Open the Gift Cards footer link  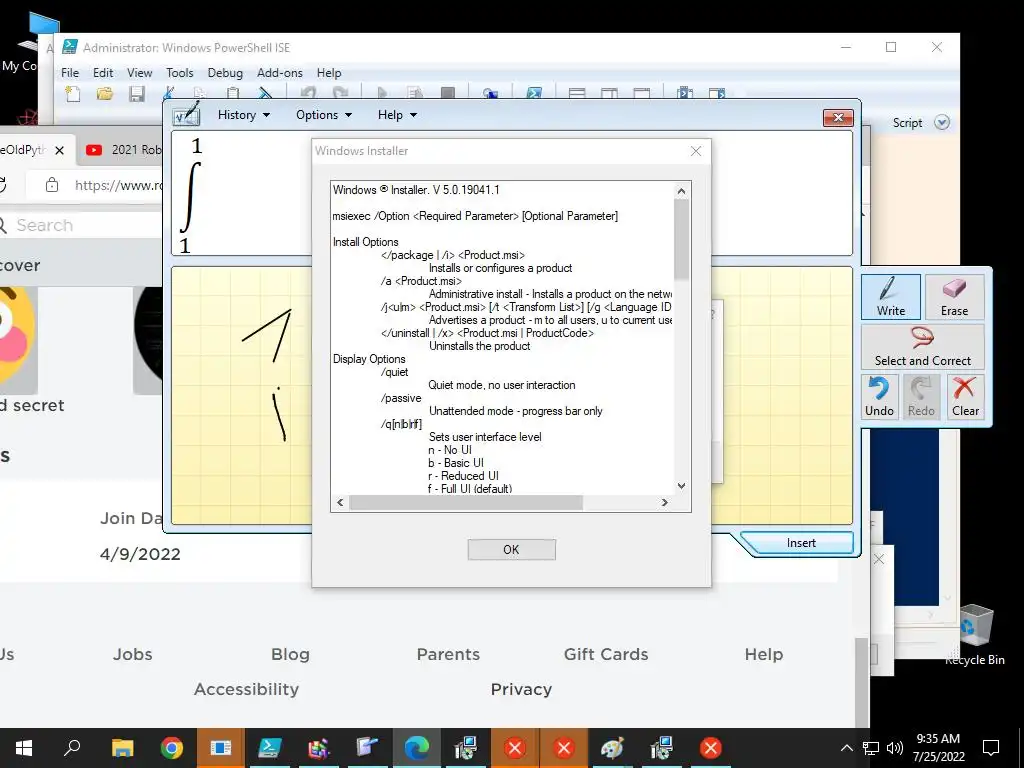(606, 654)
